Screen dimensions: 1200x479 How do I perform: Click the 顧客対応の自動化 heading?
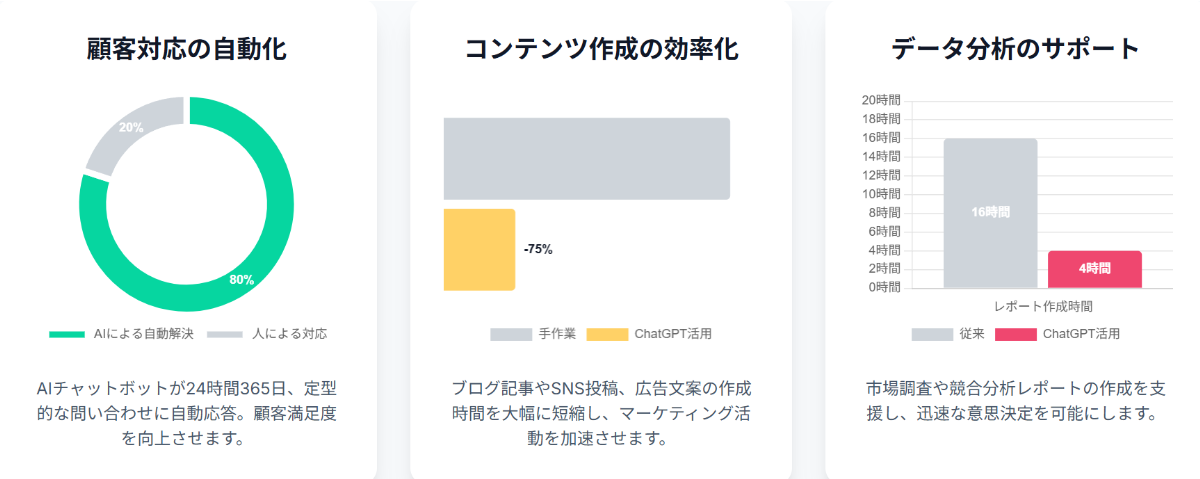point(187,49)
